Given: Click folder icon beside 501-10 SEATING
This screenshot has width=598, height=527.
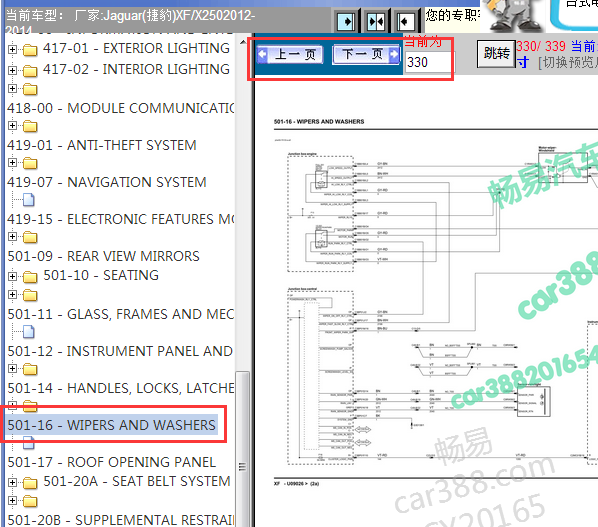Looking at the screenshot, I should point(30,277).
